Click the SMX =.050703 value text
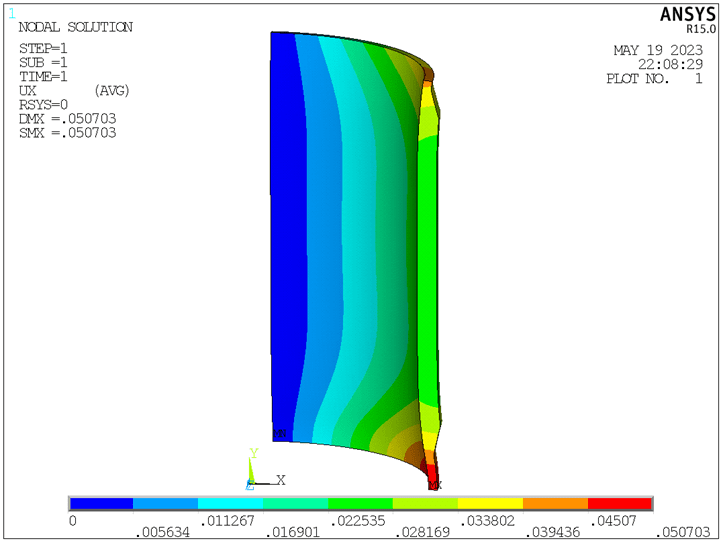The width and height of the screenshot is (723, 543). pos(67,133)
